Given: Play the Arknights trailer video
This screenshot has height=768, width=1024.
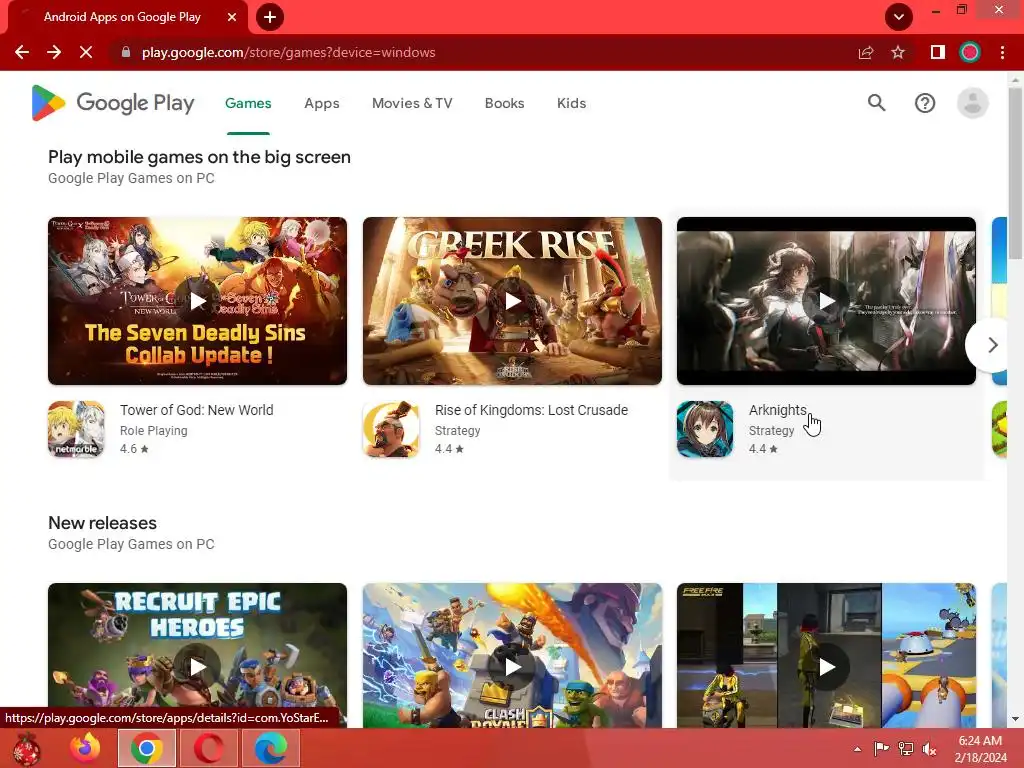Looking at the screenshot, I should [x=827, y=301].
